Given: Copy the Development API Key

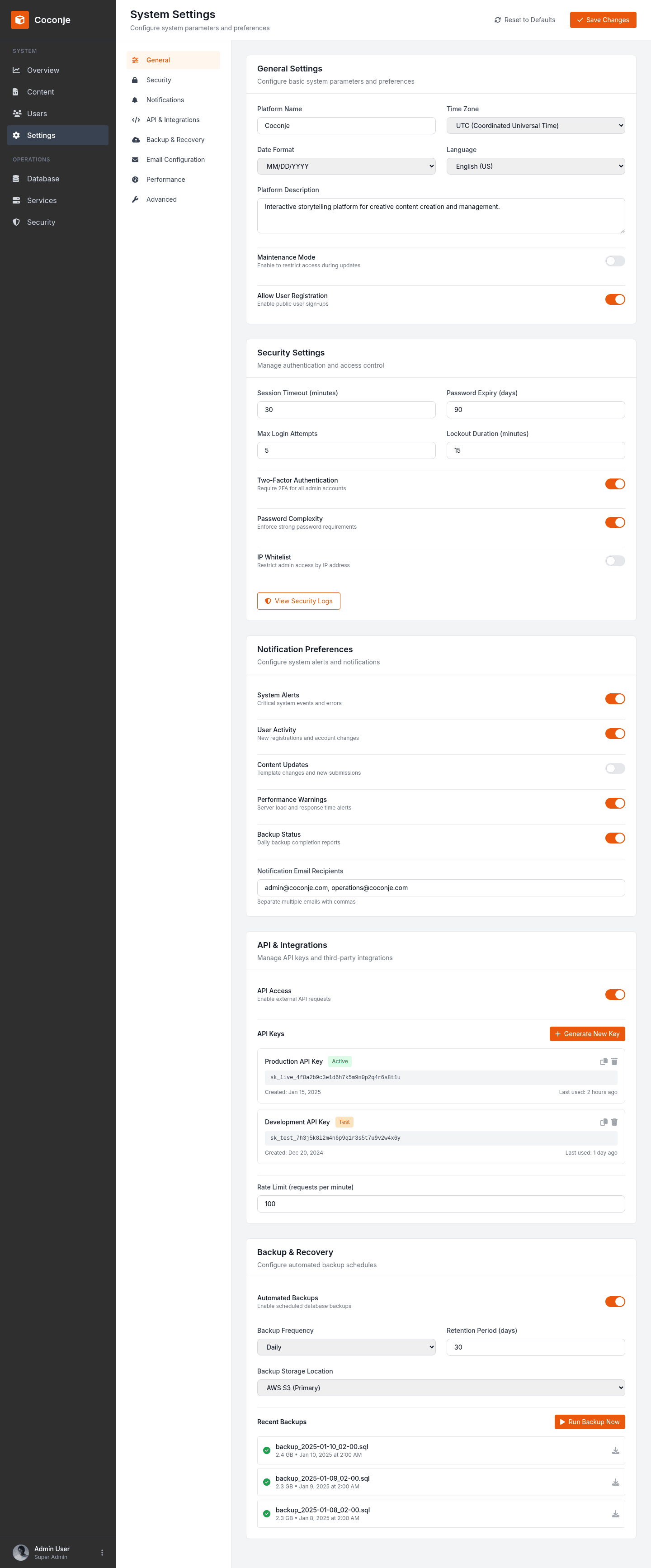Looking at the screenshot, I should [x=604, y=1122].
